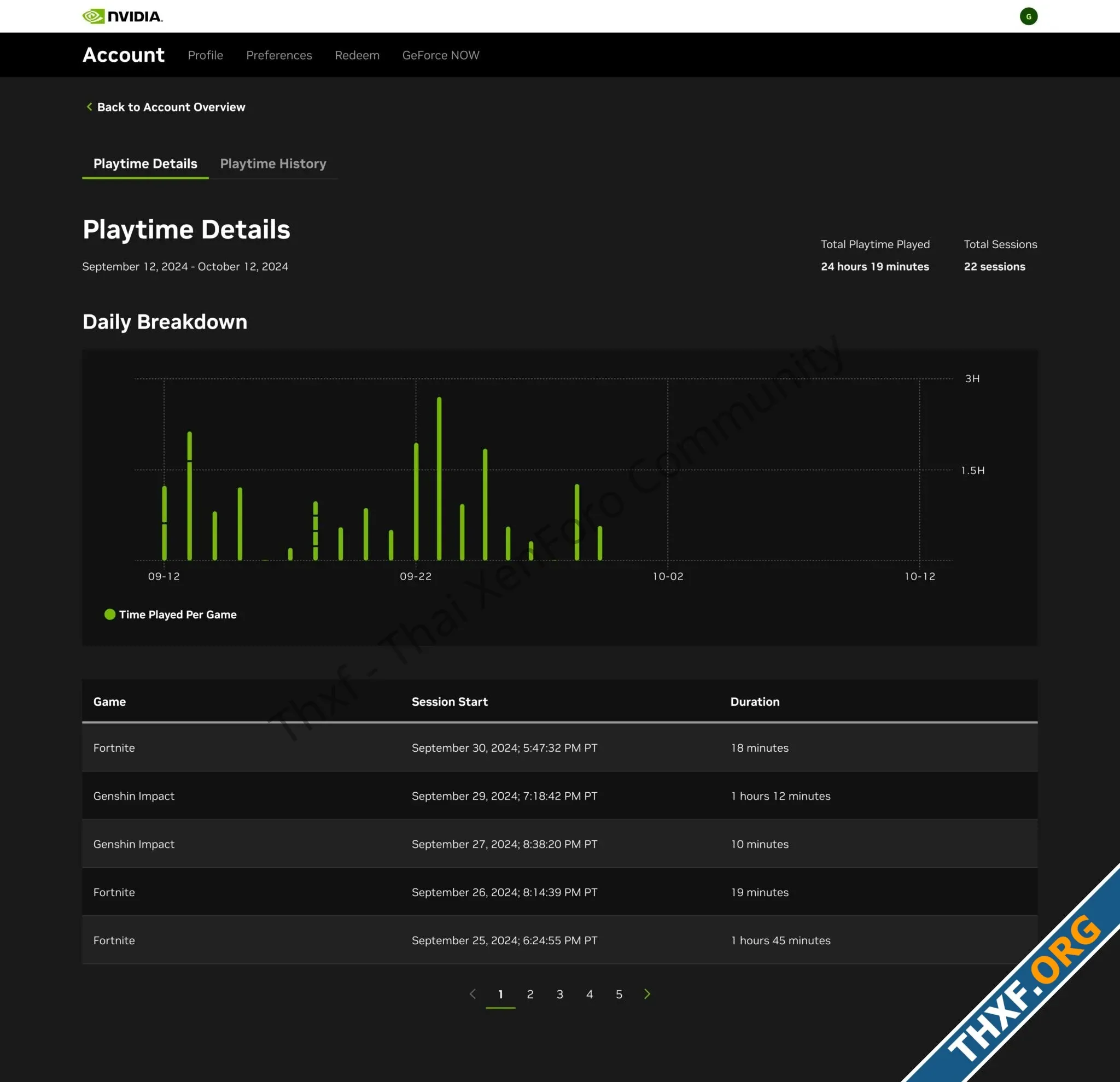Go to page 4 of sessions
The image size is (1120, 1082).
589,994
